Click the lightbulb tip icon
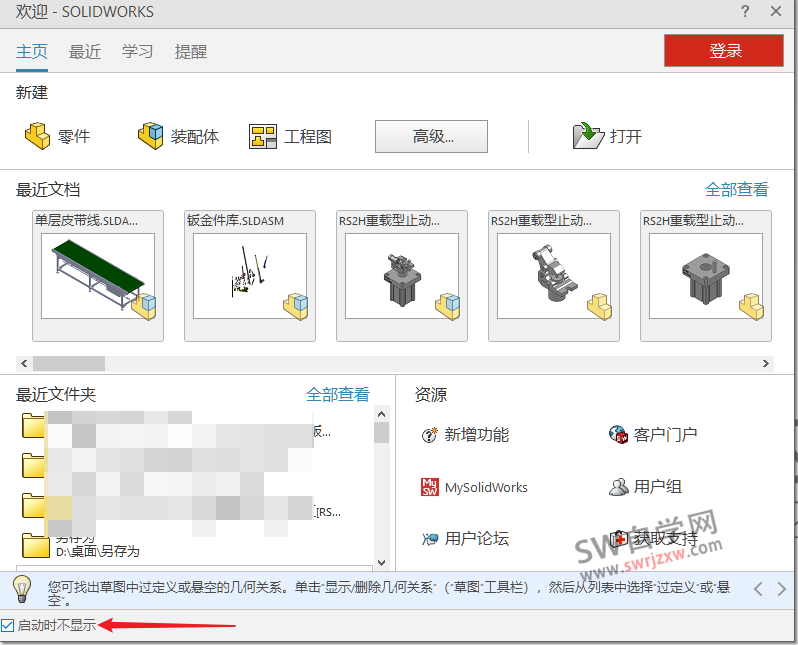Screen dimensions: 798x645 click(x=22, y=589)
